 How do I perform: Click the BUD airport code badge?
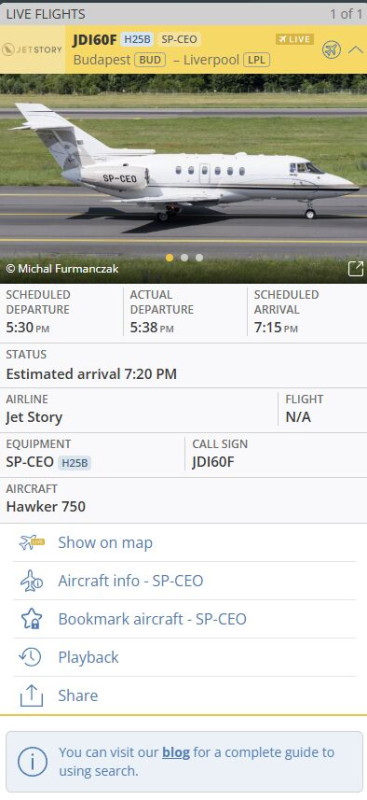click(x=151, y=60)
